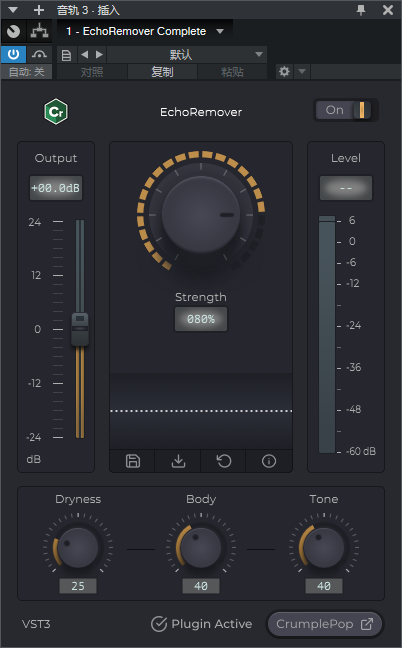The image size is (402, 648).
Task: Click the Tone knob
Action: (x=324, y=548)
